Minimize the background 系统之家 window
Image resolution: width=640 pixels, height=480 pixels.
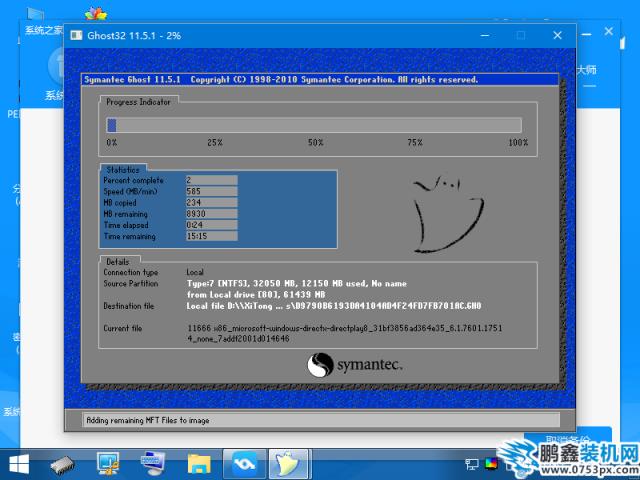tap(587, 34)
